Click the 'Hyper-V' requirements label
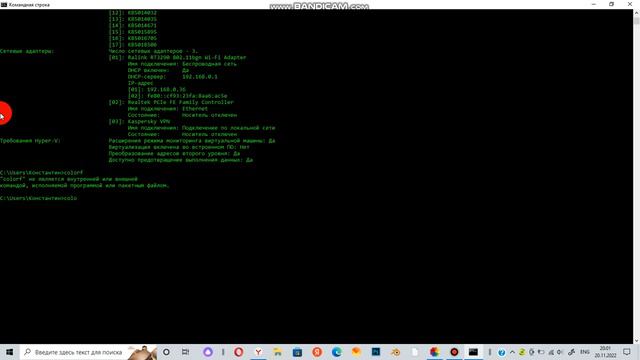 [30, 140]
